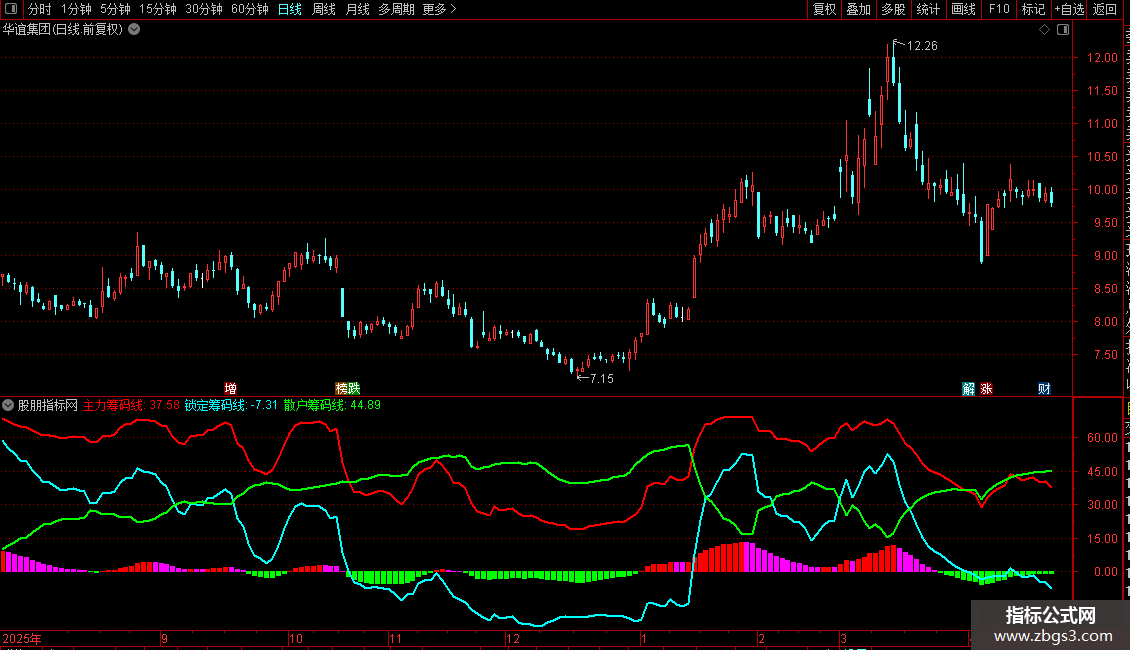Select the 1分钟 period tab

tap(76, 9)
